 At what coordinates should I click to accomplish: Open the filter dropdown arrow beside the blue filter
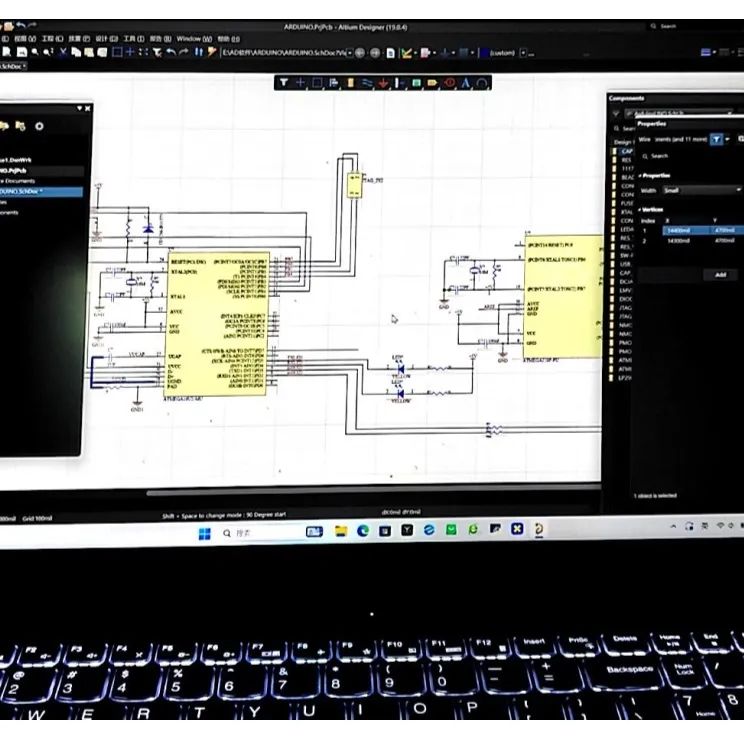pos(727,139)
